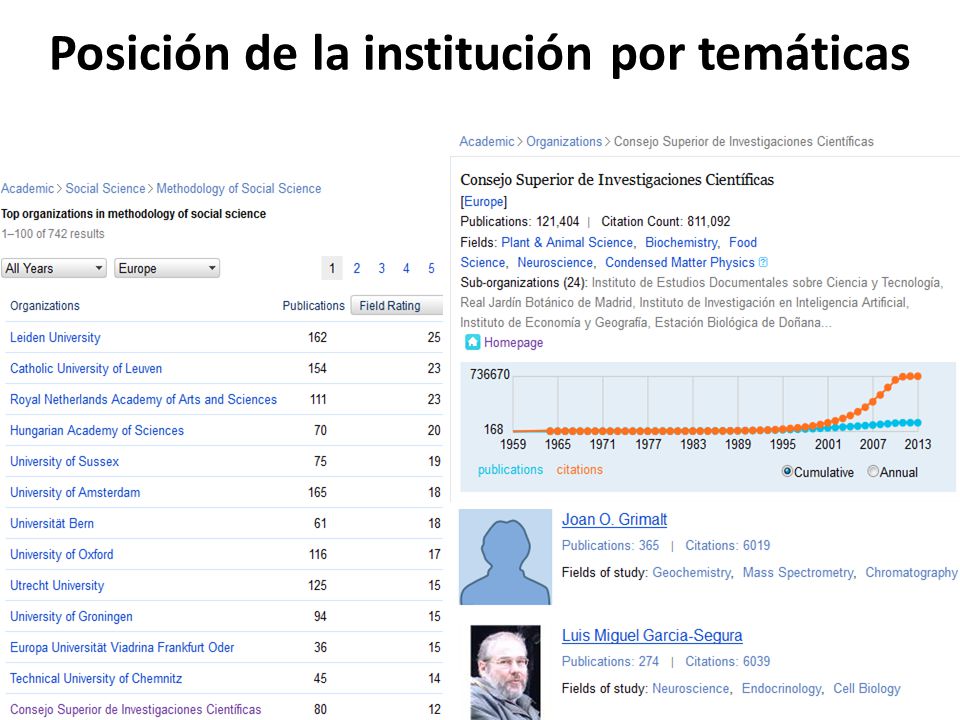The height and width of the screenshot is (720, 960).
Task: Click '1–100 of 742 results' text
Action: (x=53, y=234)
